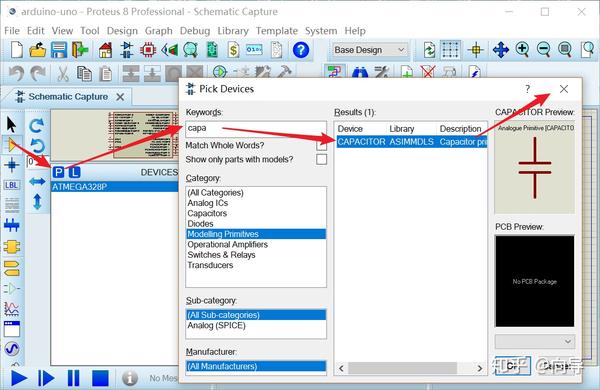The width and height of the screenshot is (600, 390).
Task: Open the PCB Layout chip icon
Action: tap(148, 50)
